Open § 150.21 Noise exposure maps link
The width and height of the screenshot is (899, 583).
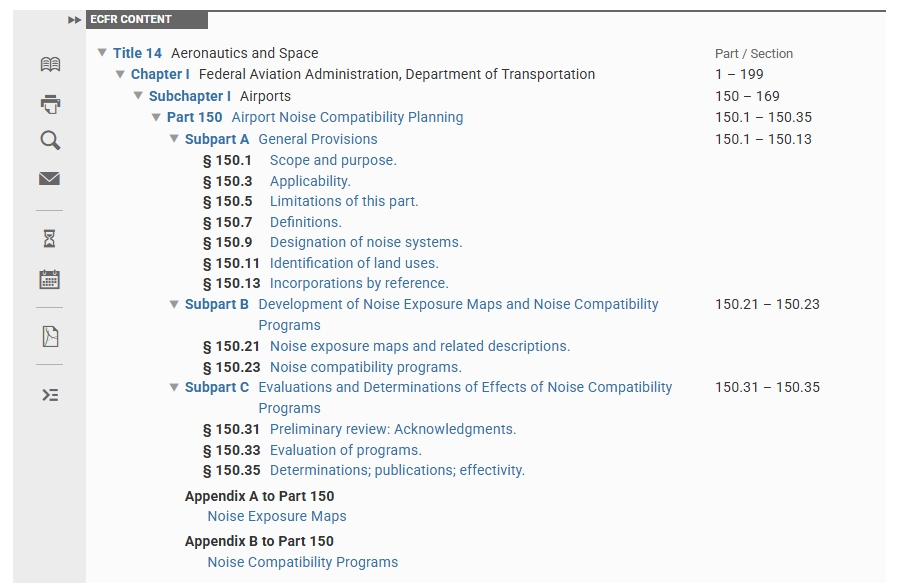tap(419, 346)
